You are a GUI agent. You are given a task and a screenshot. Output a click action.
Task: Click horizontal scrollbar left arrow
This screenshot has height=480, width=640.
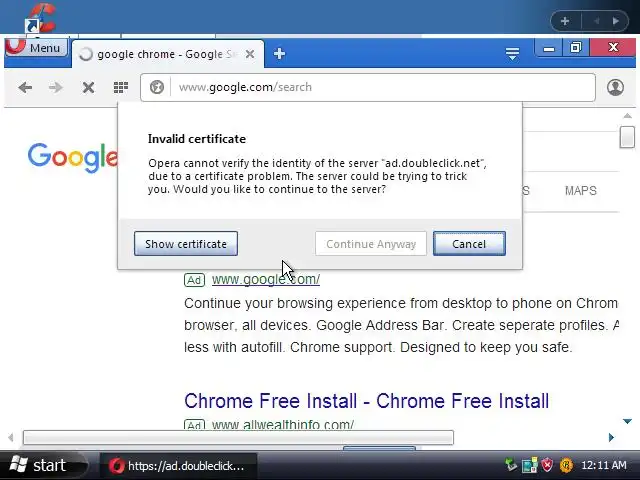point(11,438)
